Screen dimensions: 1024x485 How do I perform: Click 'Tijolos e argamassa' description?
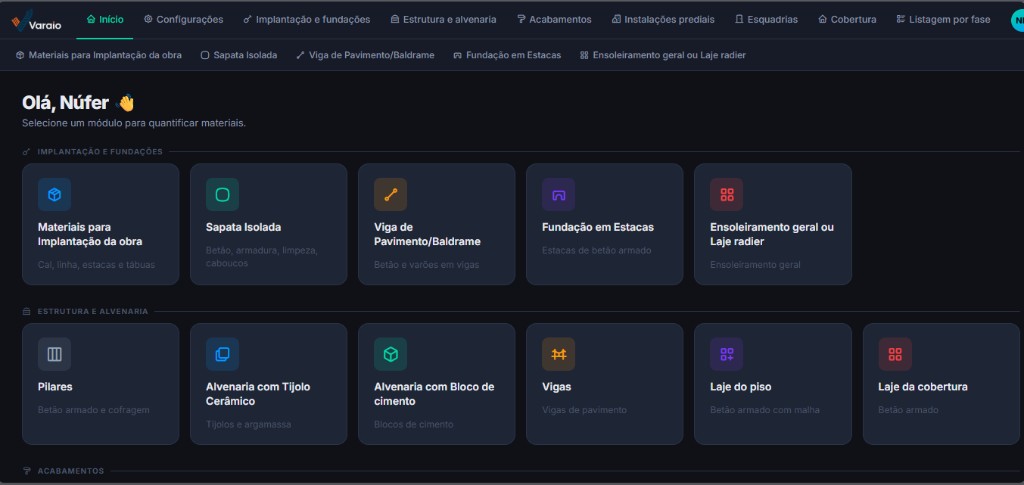coord(248,425)
